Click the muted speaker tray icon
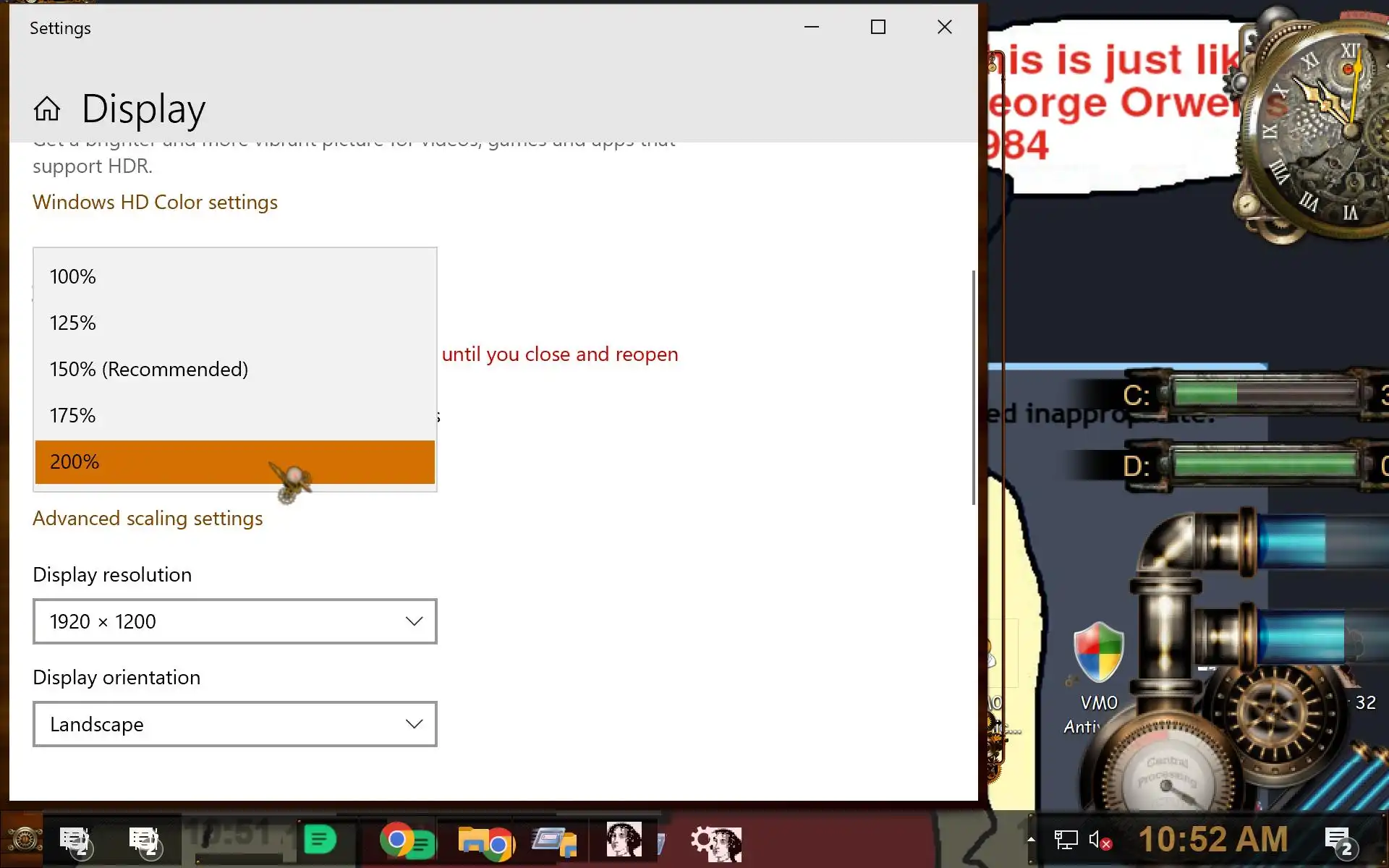Image resolution: width=1389 pixels, height=868 pixels. [1099, 841]
